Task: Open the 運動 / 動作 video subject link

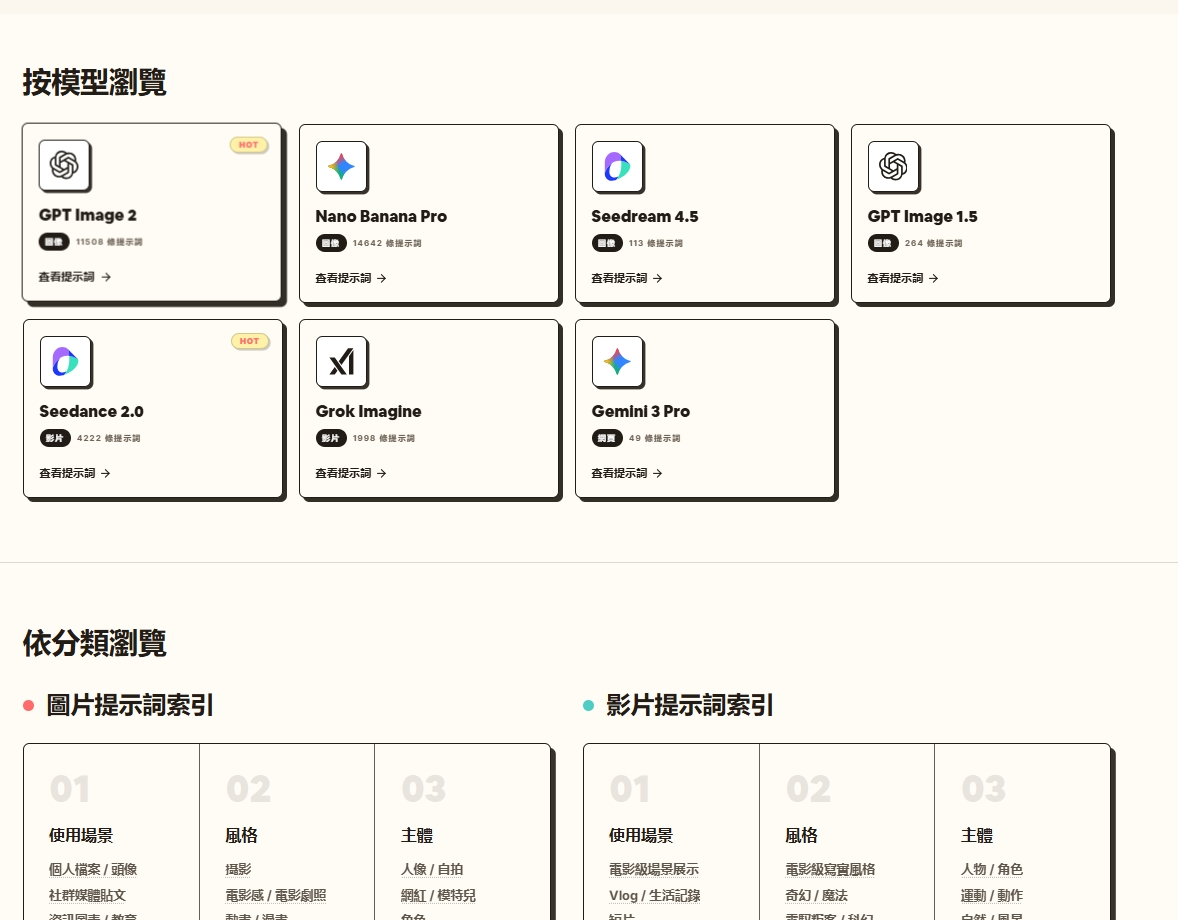Action: [992, 896]
